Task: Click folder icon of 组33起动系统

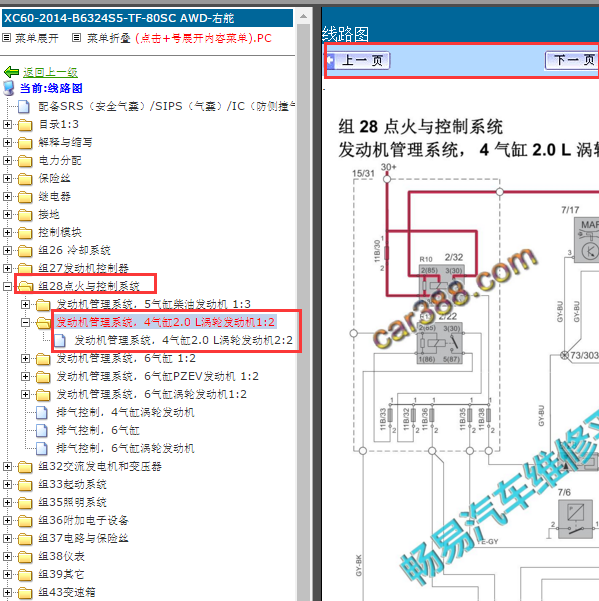Action: (25, 485)
